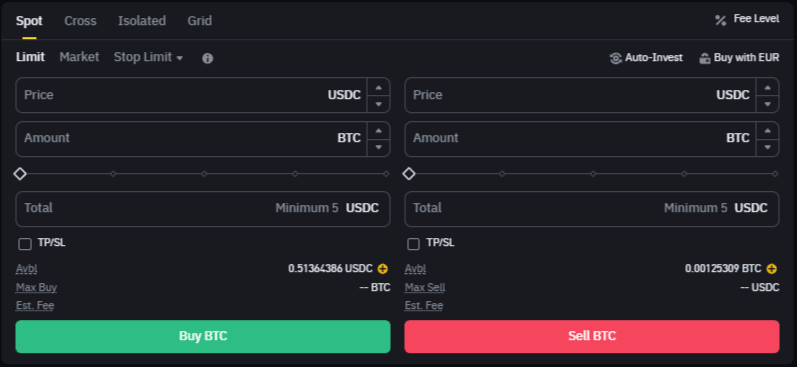Expand the Stop Limit dropdown
Image resolution: width=797 pixels, height=367 pixels.
148,57
